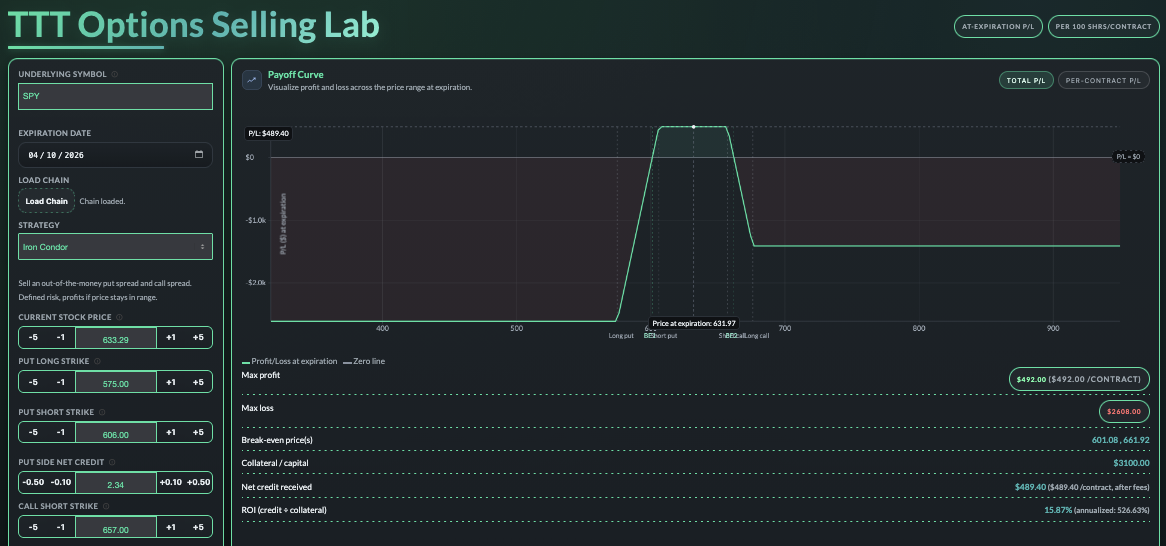The width and height of the screenshot is (1166, 546).
Task: Click Zero line legend entry
Action: [x=364, y=362]
